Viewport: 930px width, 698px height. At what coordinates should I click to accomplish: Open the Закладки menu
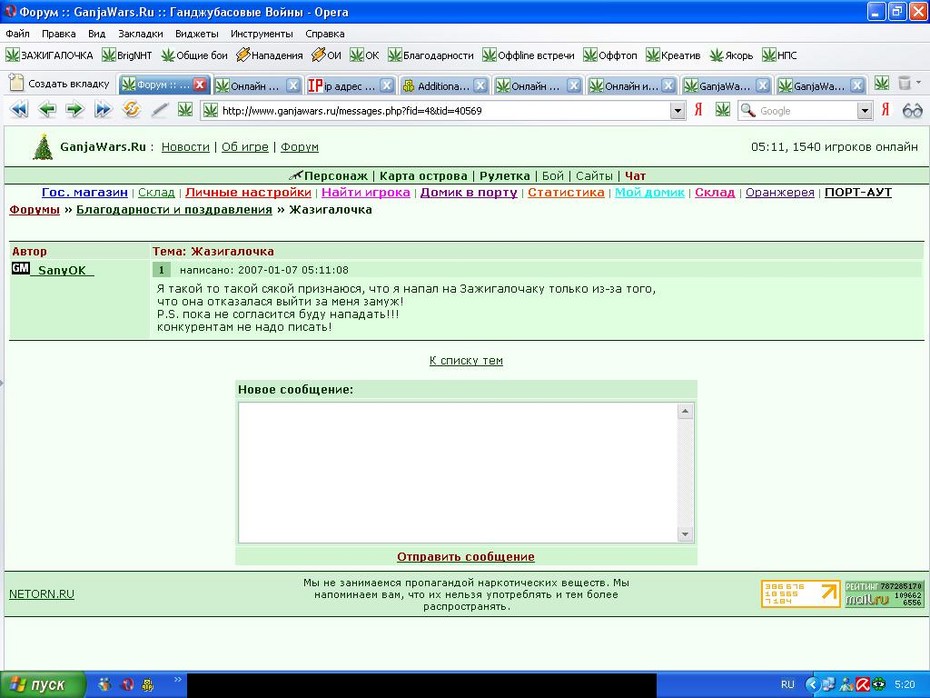pos(141,34)
